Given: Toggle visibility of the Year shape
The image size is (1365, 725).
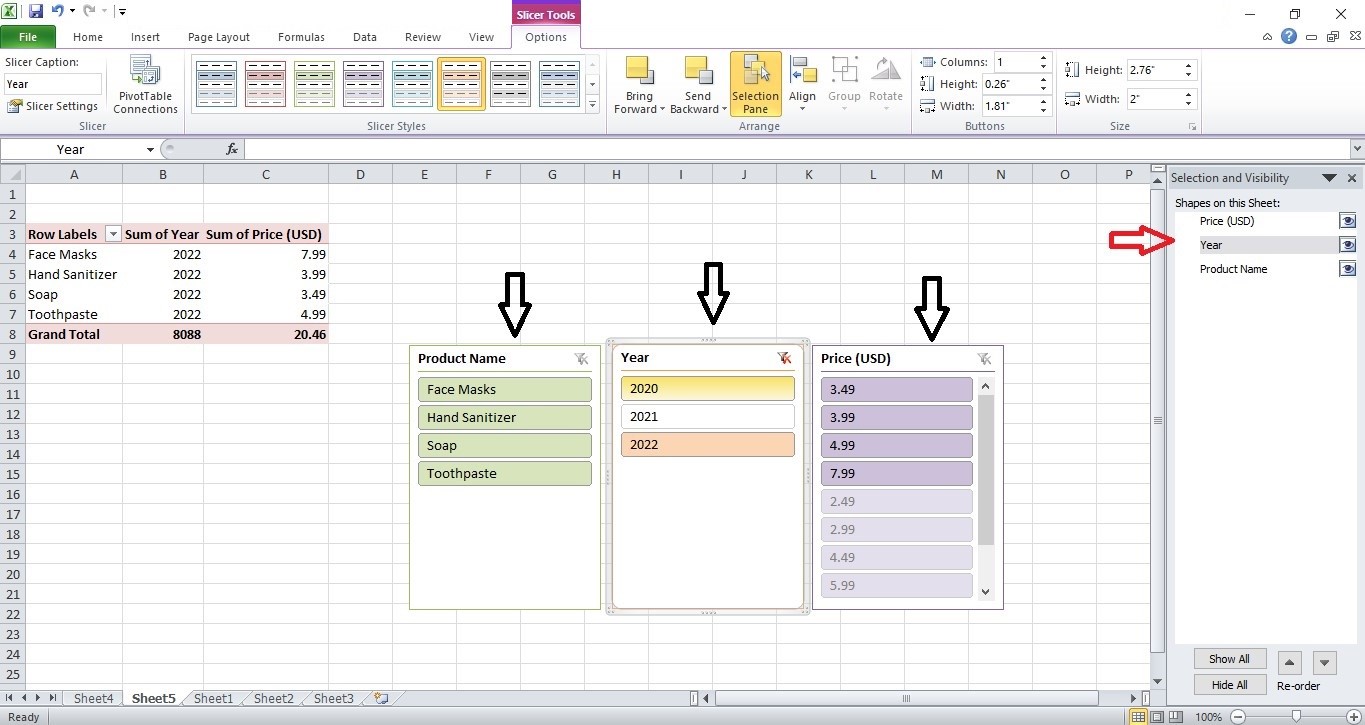Looking at the screenshot, I should coord(1347,244).
